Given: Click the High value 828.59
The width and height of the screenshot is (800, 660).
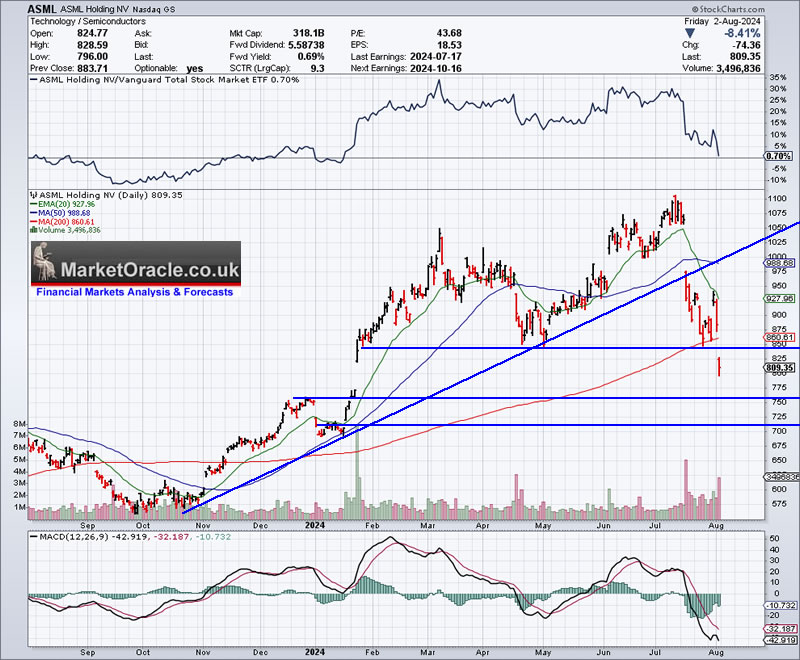Looking at the screenshot, I should [92, 45].
